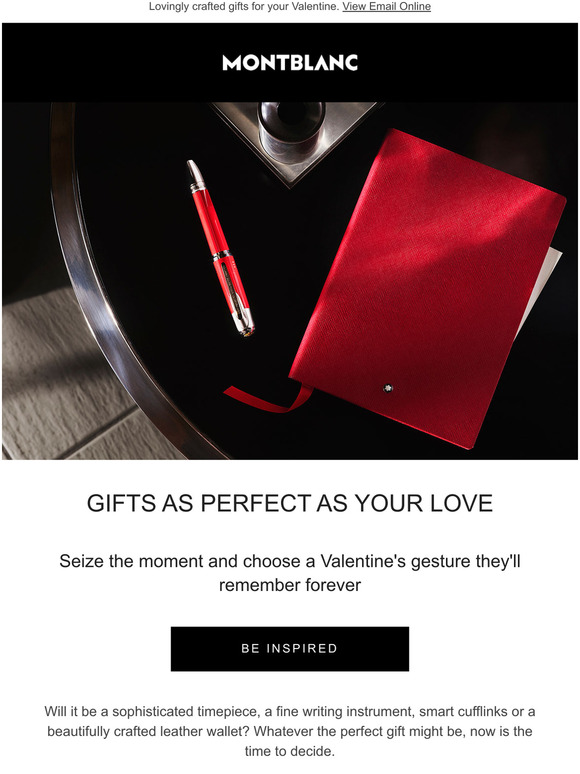Click the Montblanc logo in header
This screenshot has height=774, width=580.
(x=290, y=63)
